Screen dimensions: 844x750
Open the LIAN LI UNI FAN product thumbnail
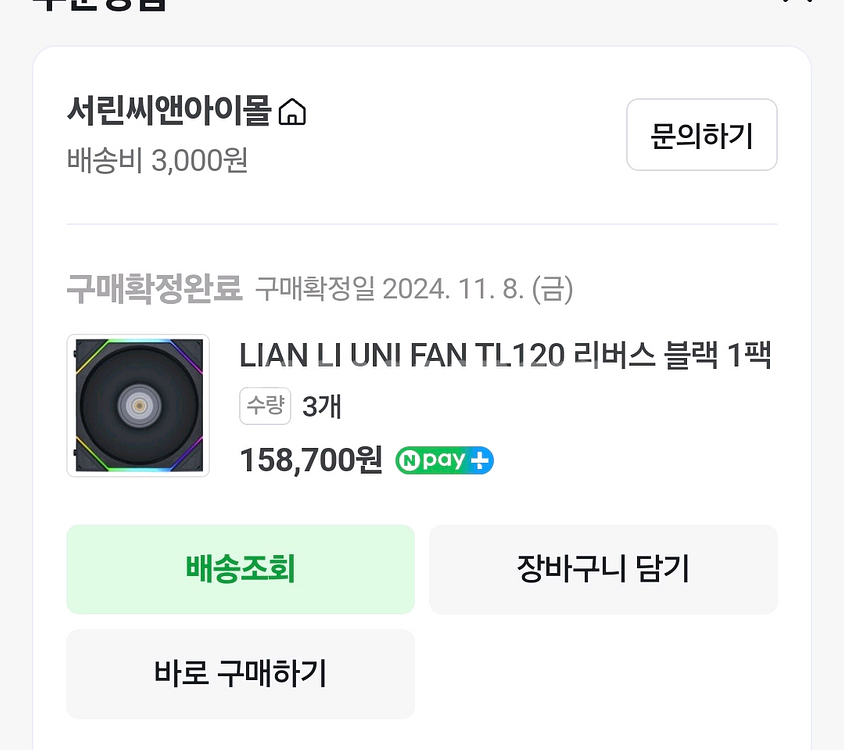(138, 405)
